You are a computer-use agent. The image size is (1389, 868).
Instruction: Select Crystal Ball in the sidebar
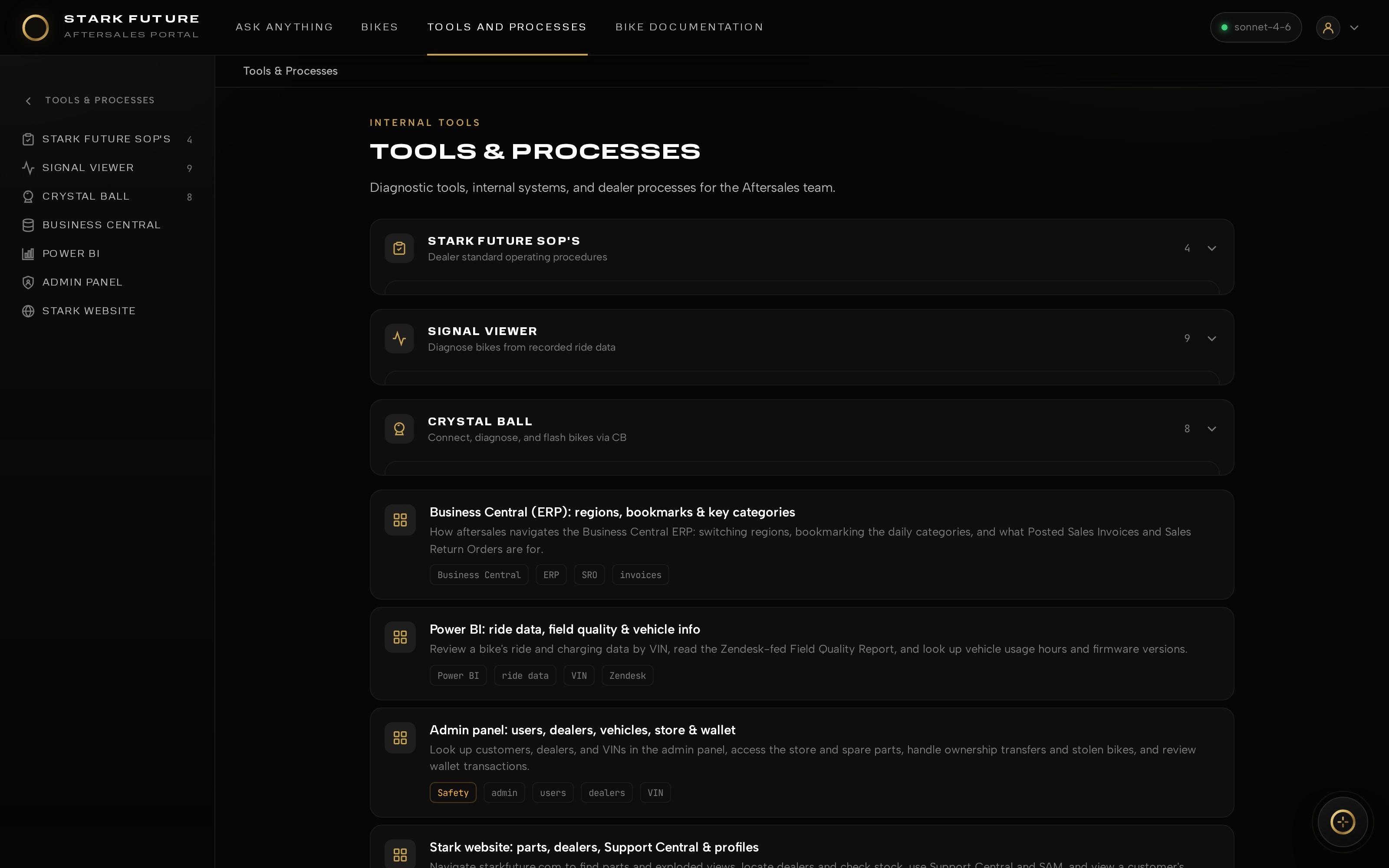point(107,196)
